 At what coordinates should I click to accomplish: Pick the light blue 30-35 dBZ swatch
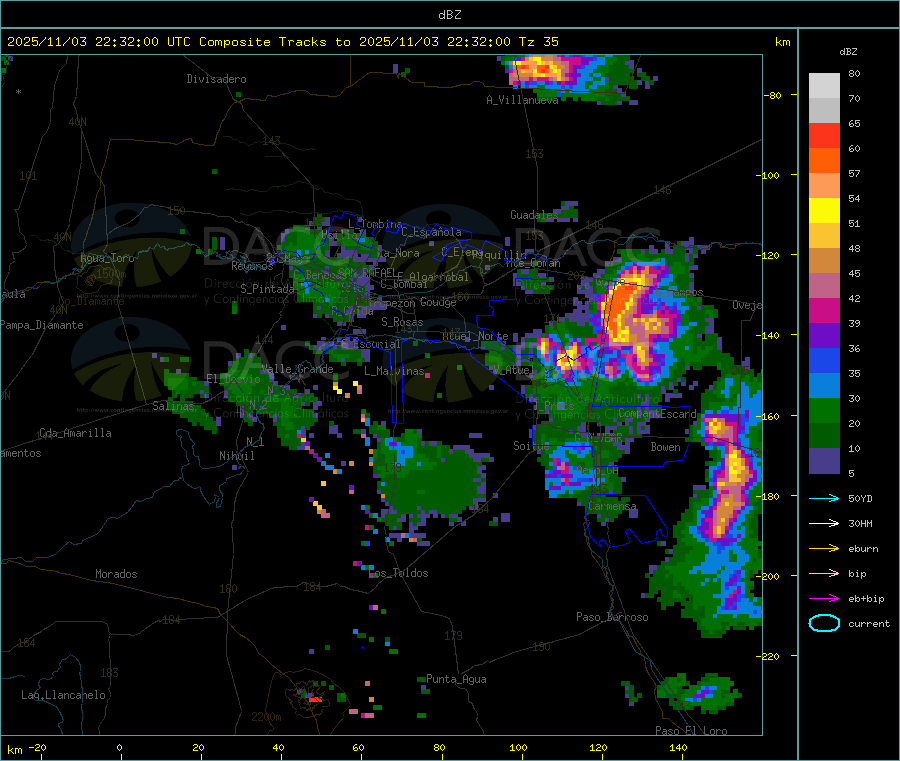click(x=824, y=386)
